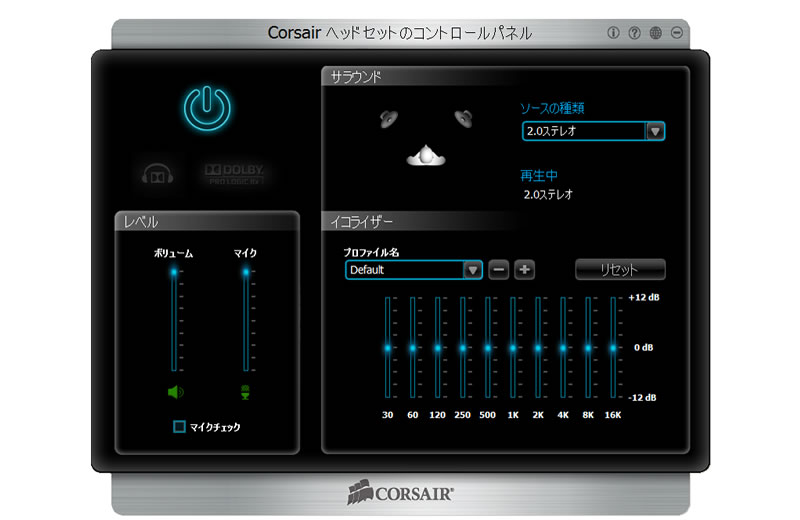Click the 2.0ステレオ text under 再生中
The width and height of the screenshot is (800, 520).
pos(548,194)
